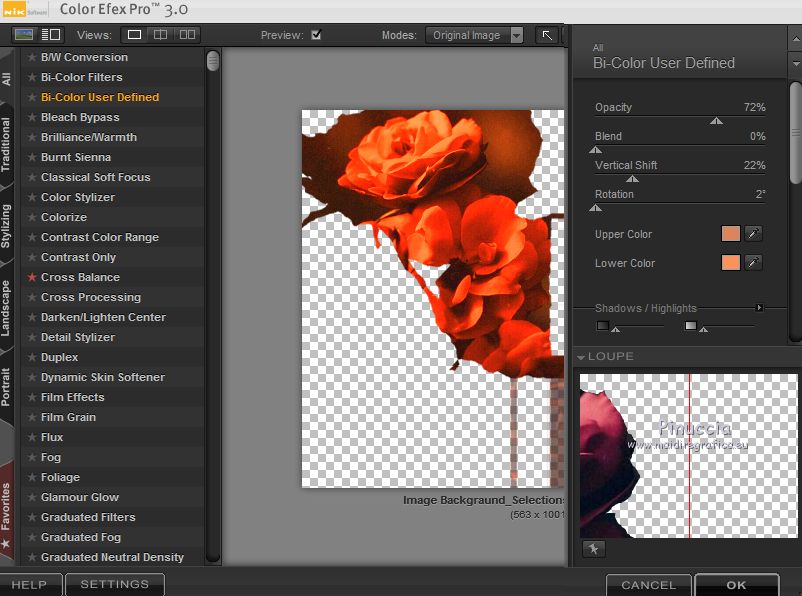
Task: Switch to the Favorites tab
Action: [7, 512]
